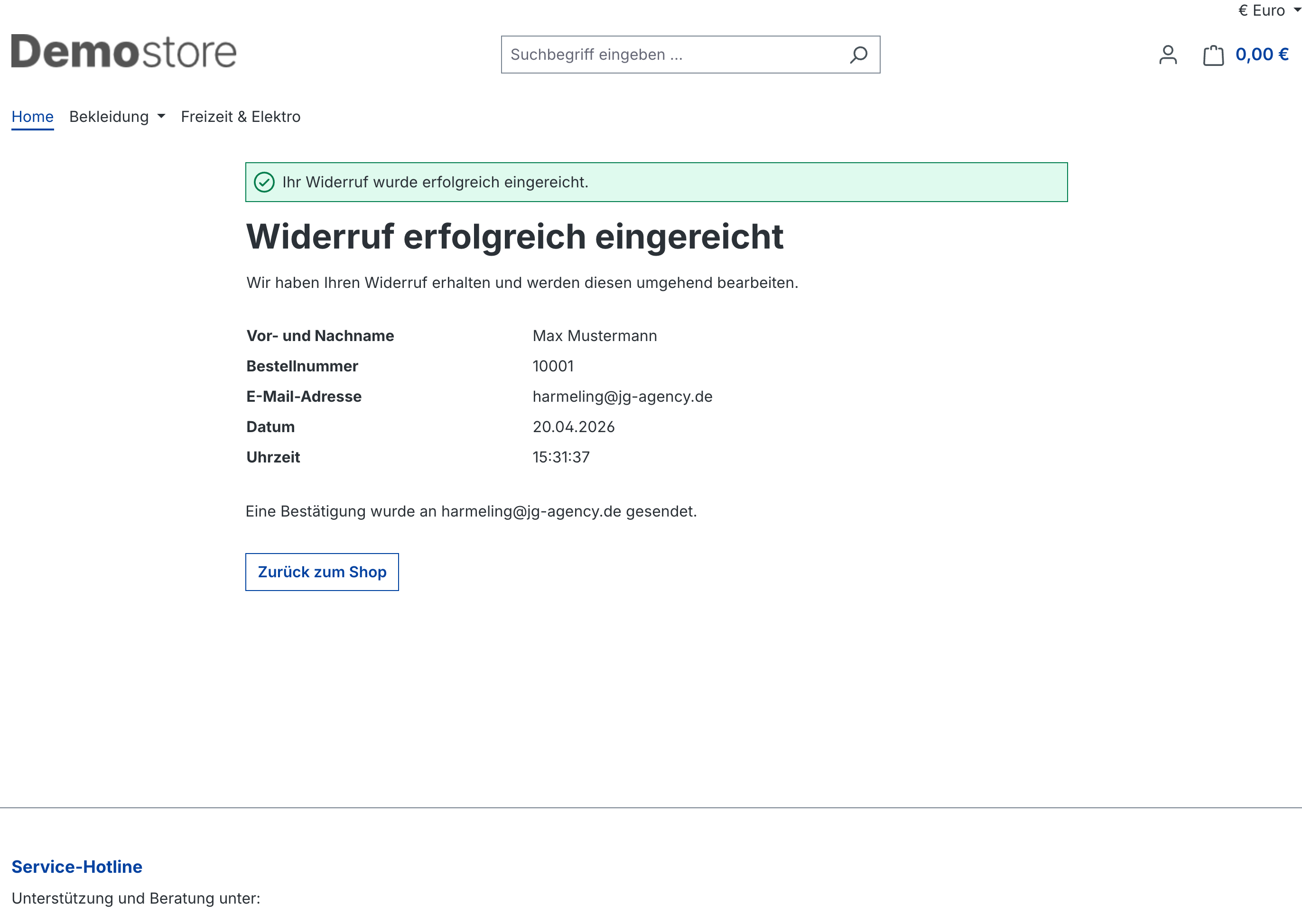The image size is (1302, 924).
Task: Click the Widerruf erfolgreich eingereicht heading
Action: [x=514, y=236]
